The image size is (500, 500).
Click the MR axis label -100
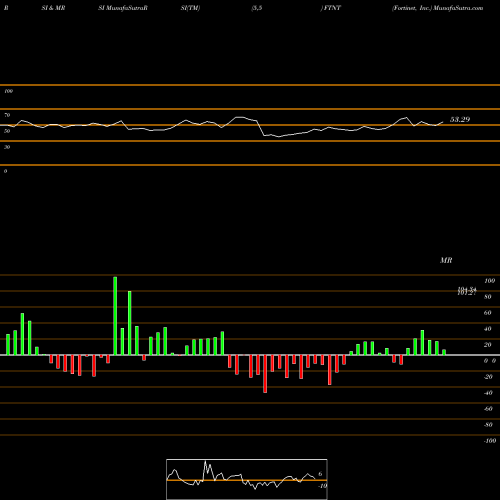pyautogui.click(x=490, y=441)
